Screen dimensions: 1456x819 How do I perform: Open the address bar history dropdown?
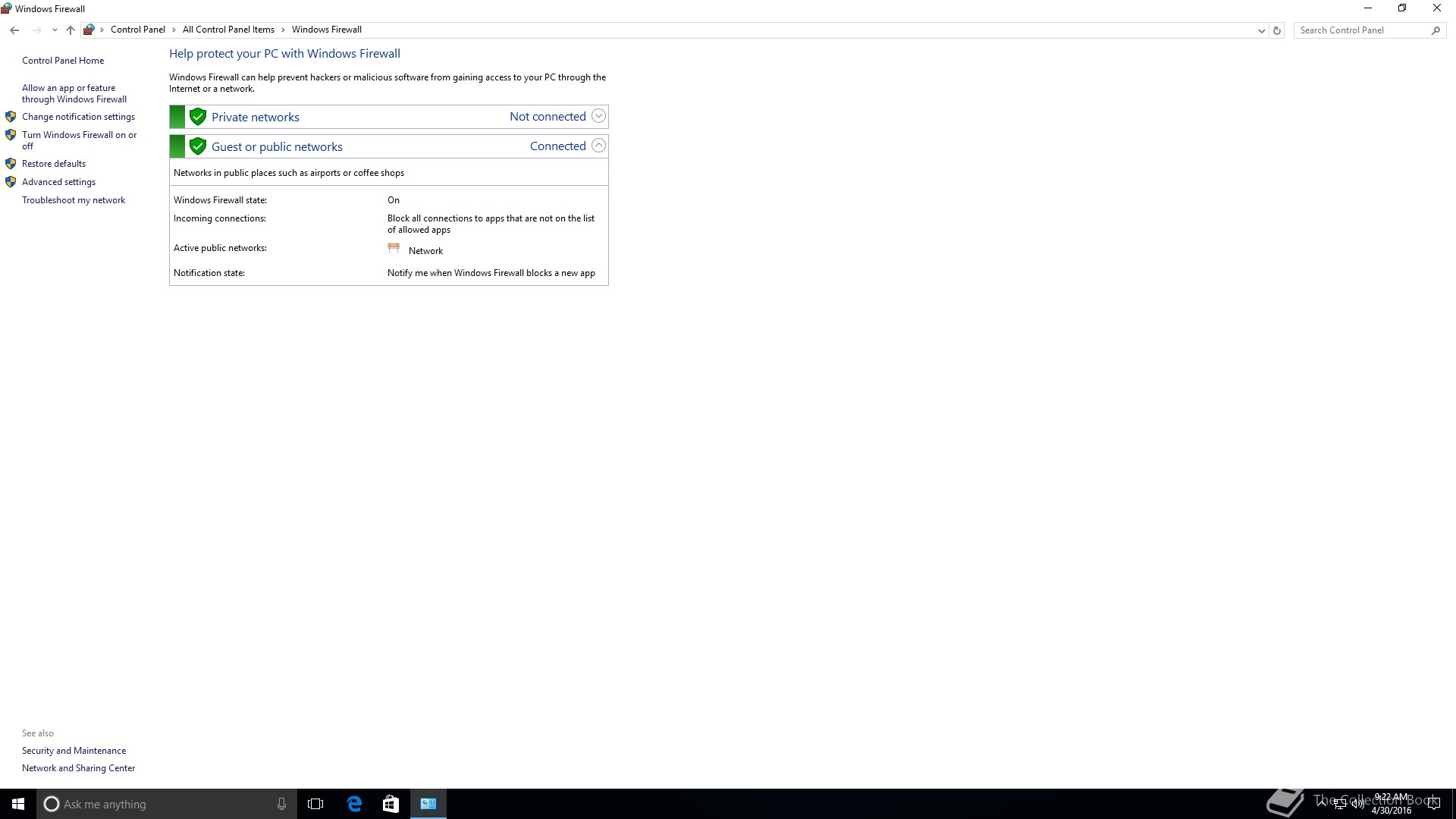pos(1261,30)
